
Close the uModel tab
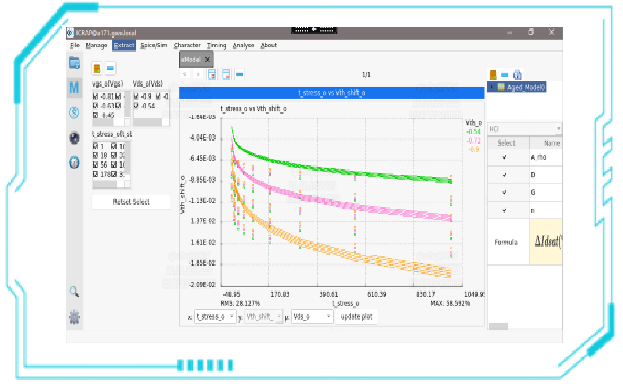[x=207, y=60]
